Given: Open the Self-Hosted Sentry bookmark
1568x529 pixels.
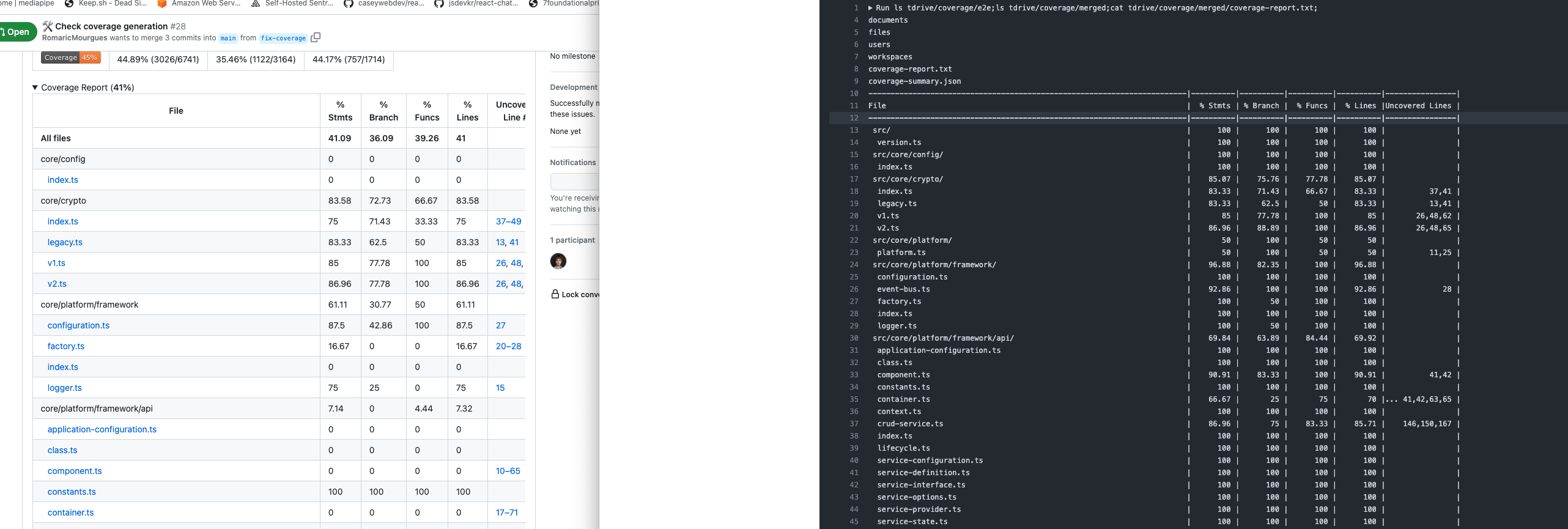Looking at the screenshot, I should (293, 4).
